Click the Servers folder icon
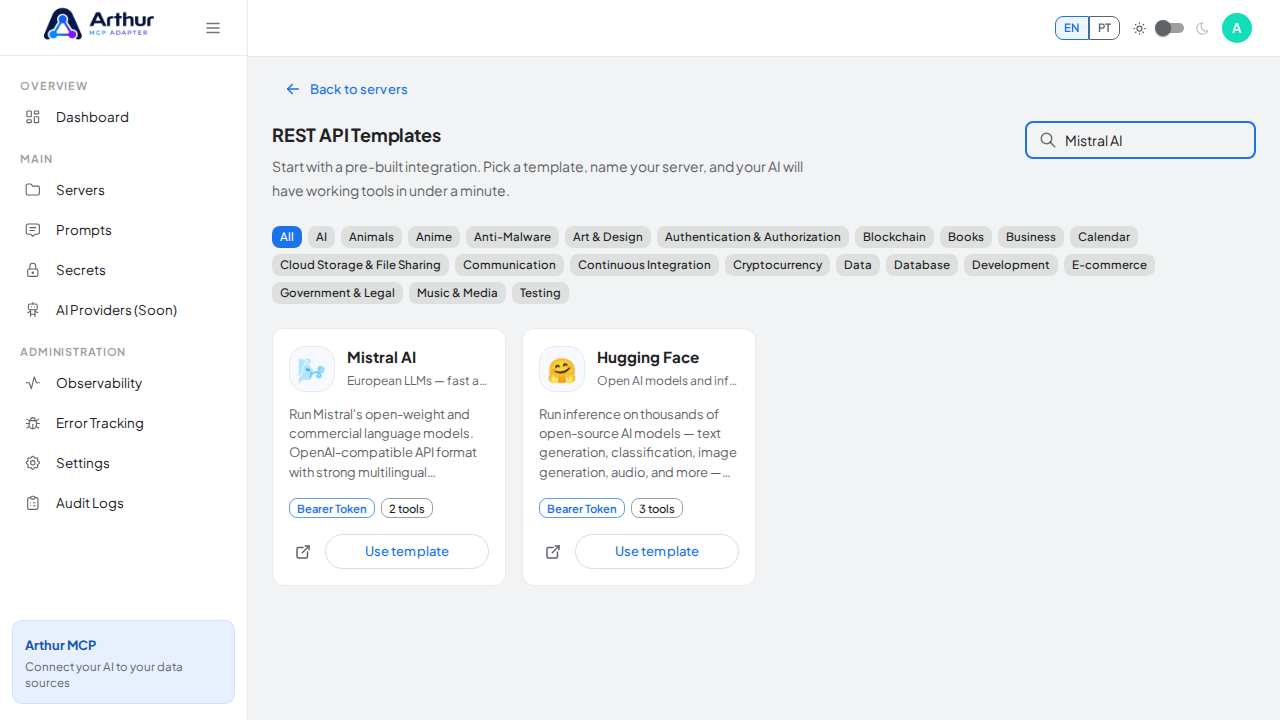The image size is (1280, 720). tap(33, 190)
